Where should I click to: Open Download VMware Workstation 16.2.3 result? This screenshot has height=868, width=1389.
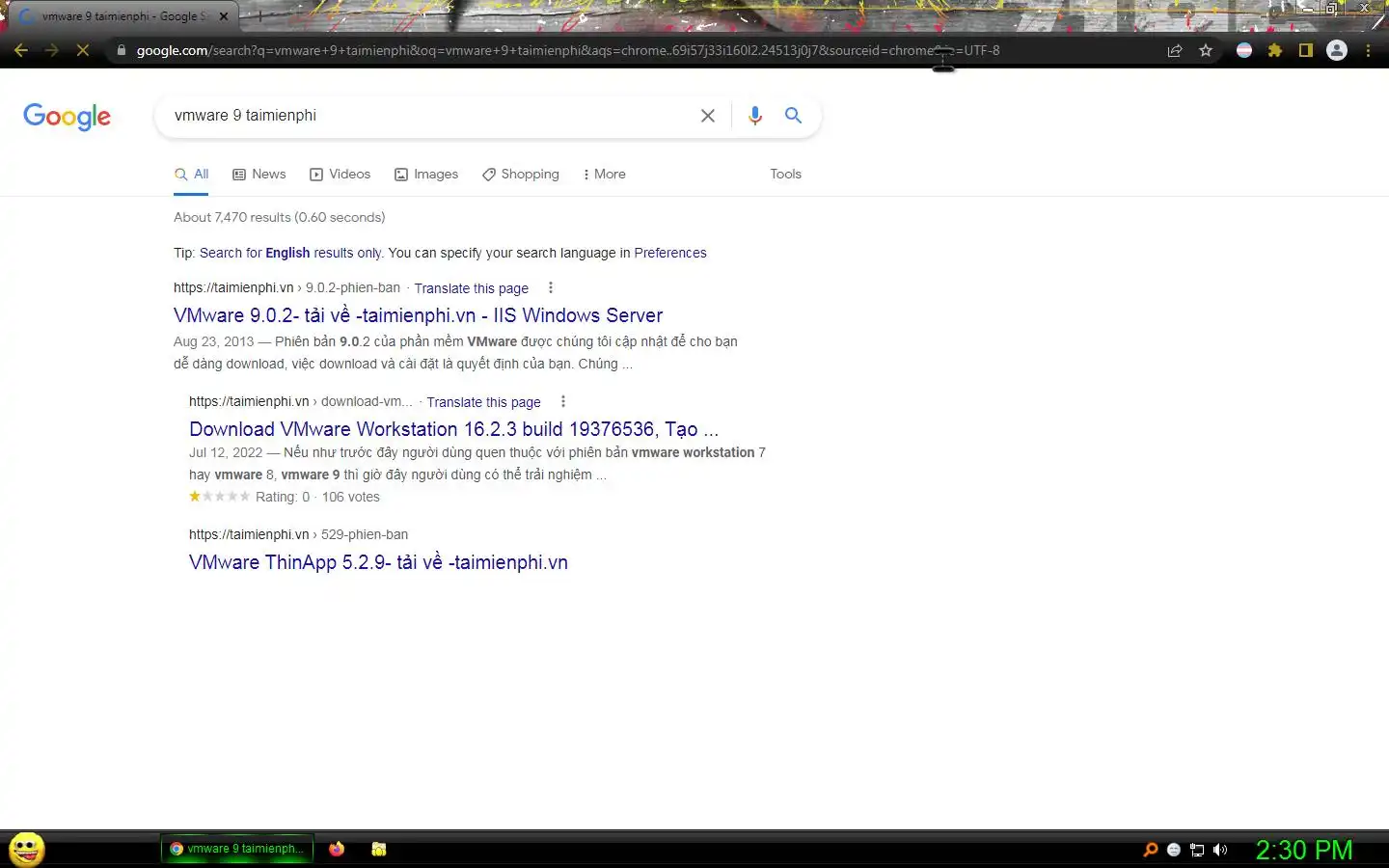[454, 429]
